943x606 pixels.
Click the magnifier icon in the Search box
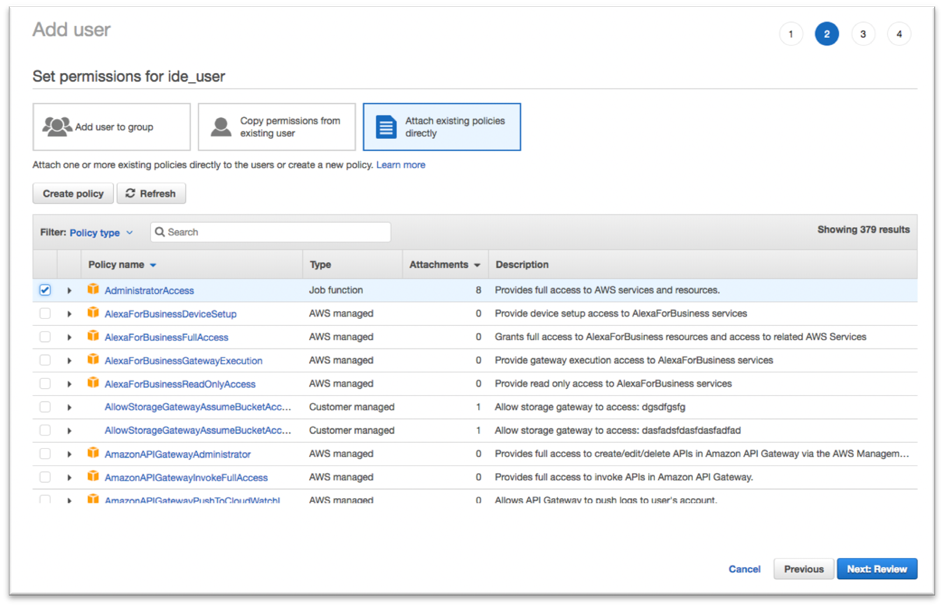160,232
